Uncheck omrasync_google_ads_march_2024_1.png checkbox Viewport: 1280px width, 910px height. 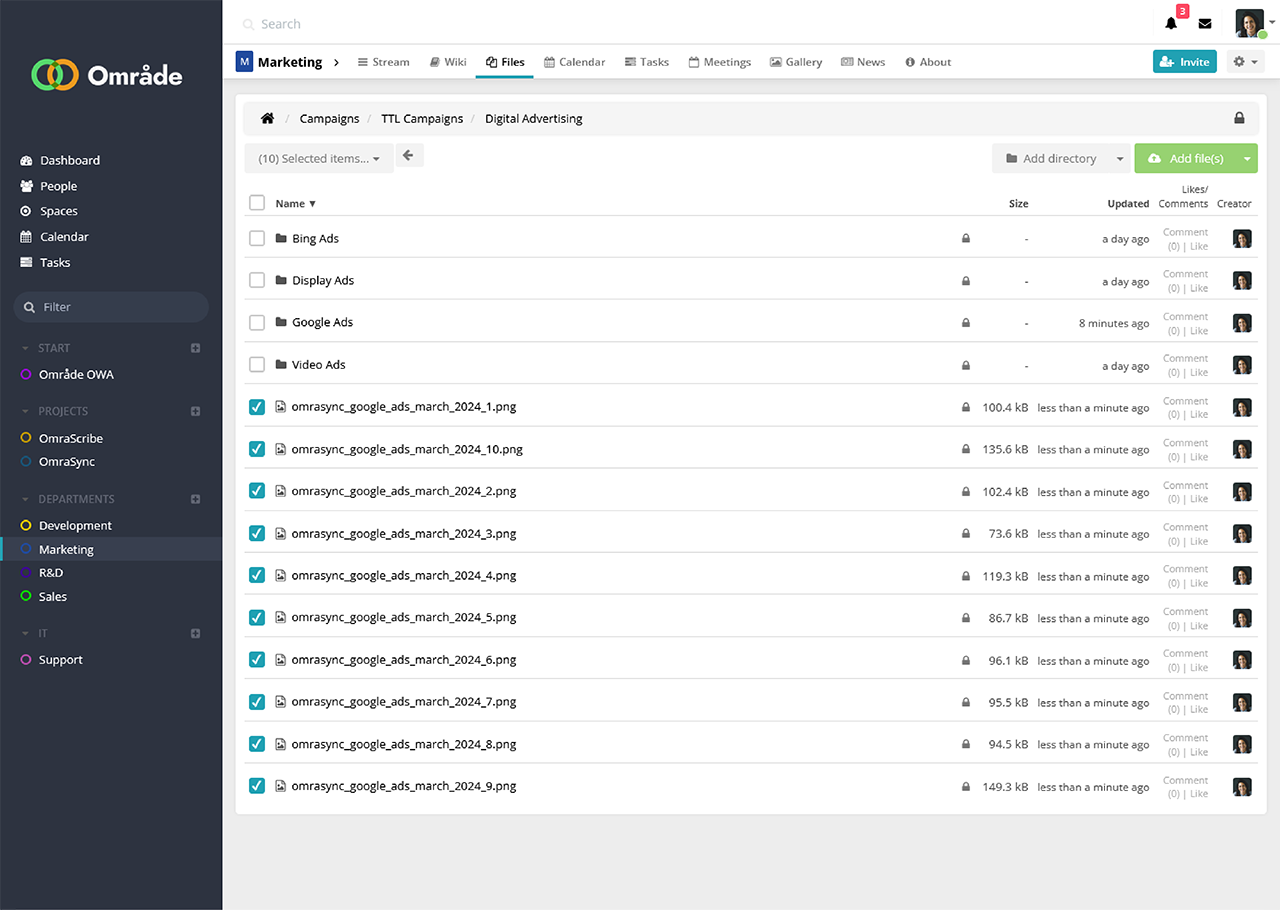tap(257, 407)
